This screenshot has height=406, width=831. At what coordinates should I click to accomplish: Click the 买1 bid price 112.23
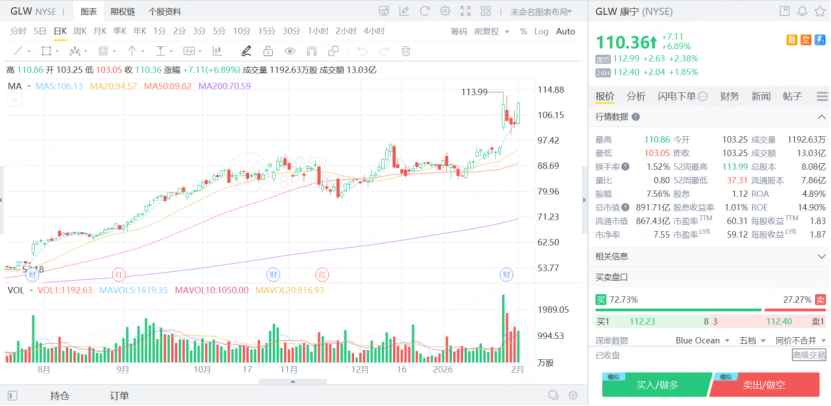click(x=641, y=321)
